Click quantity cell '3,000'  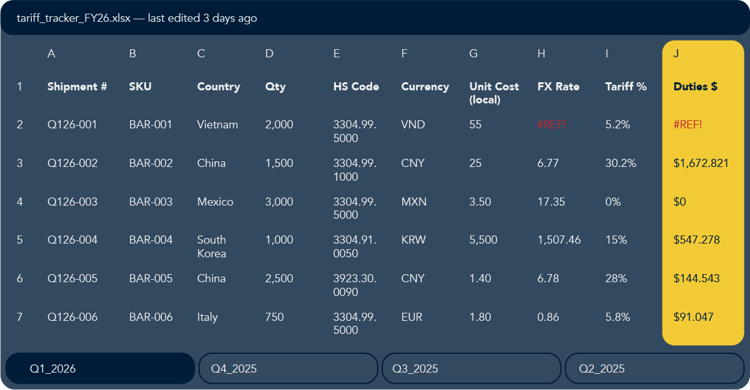tap(279, 201)
